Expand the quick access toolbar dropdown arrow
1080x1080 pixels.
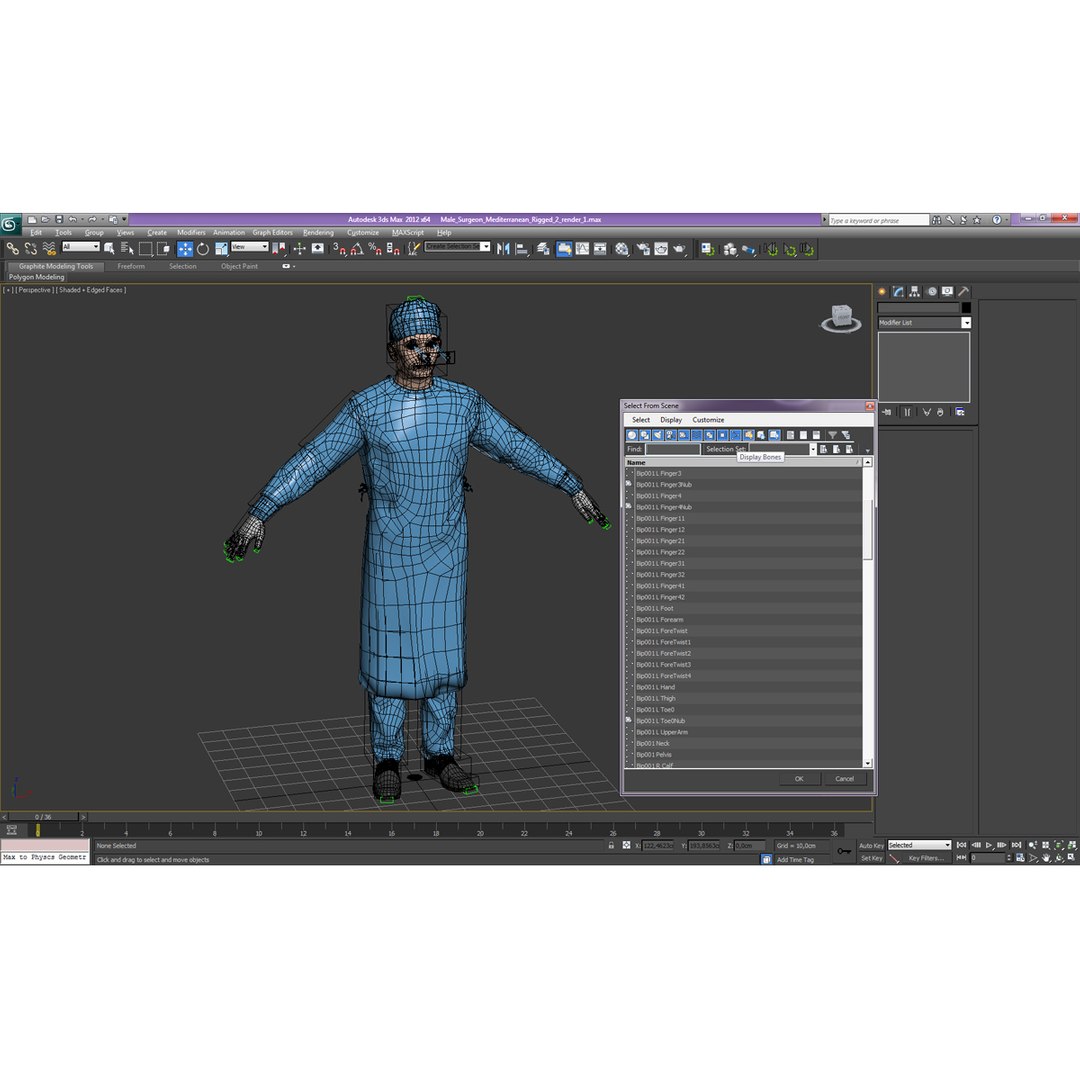pyautogui.click(x=125, y=220)
